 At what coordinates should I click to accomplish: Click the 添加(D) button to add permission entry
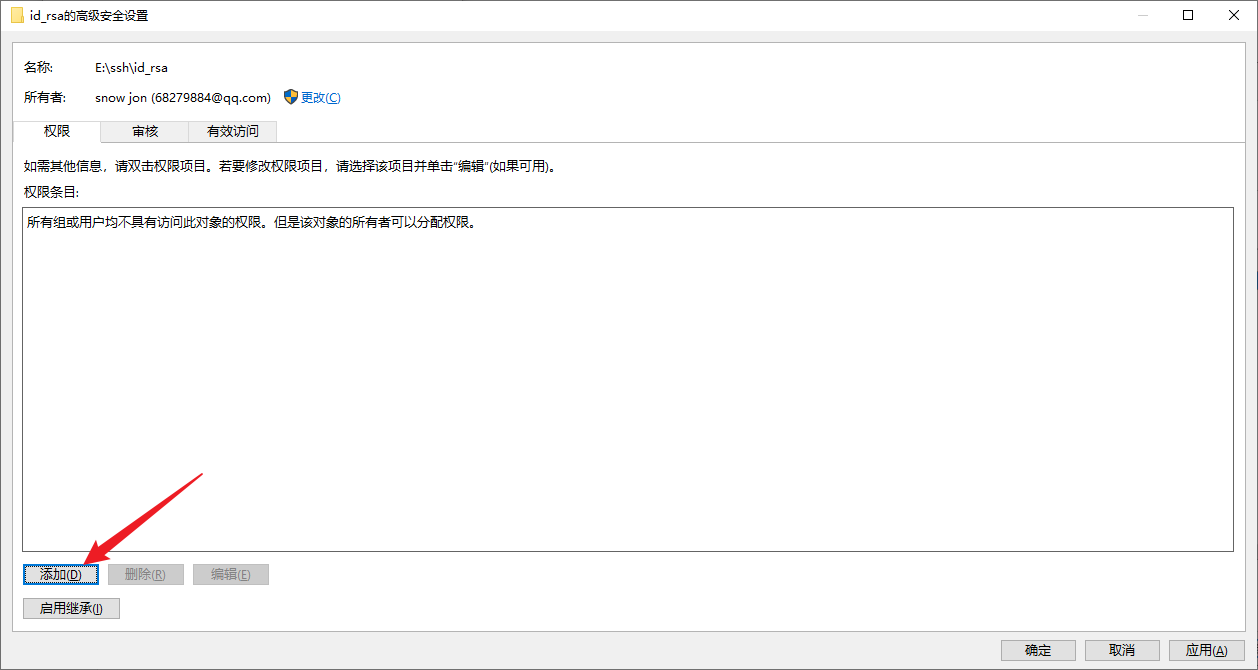pos(60,574)
